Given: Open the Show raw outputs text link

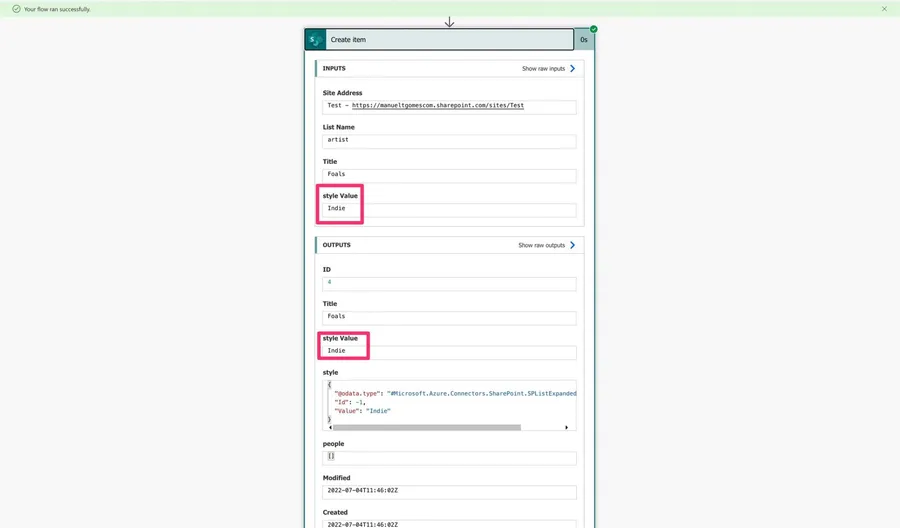Looking at the screenshot, I should coord(541,245).
